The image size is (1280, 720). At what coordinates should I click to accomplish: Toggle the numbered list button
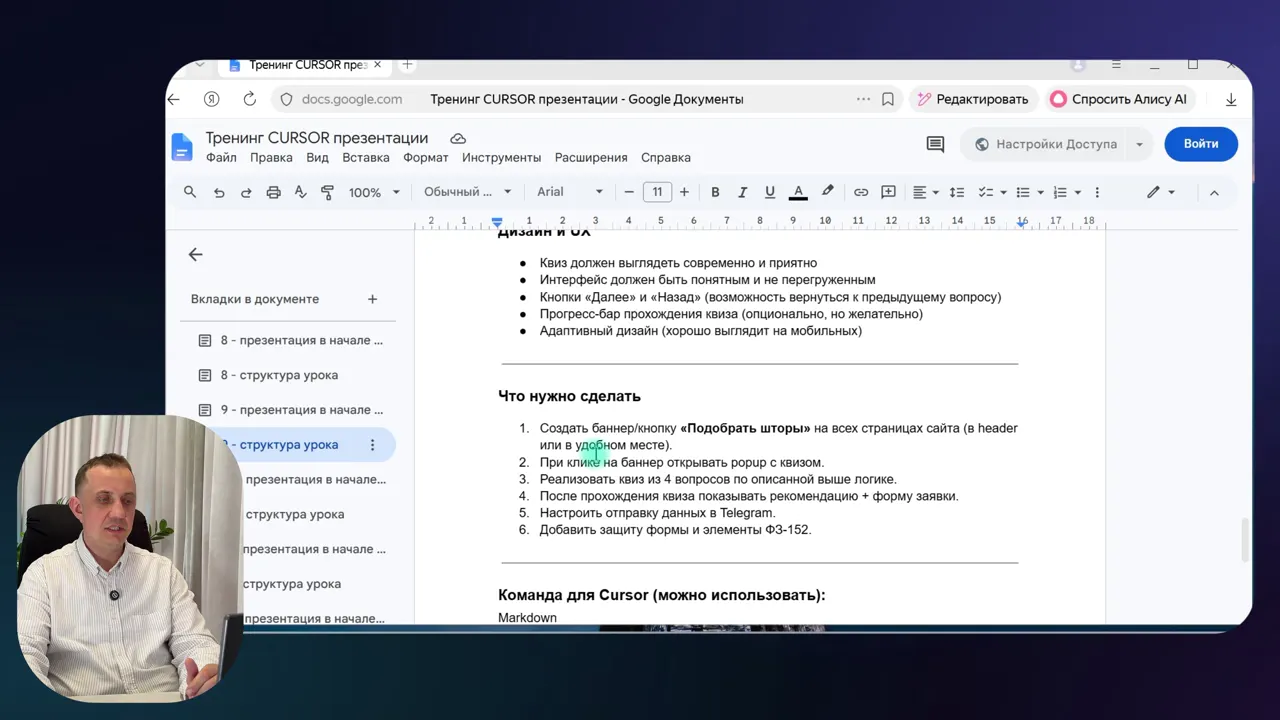click(1060, 192)
